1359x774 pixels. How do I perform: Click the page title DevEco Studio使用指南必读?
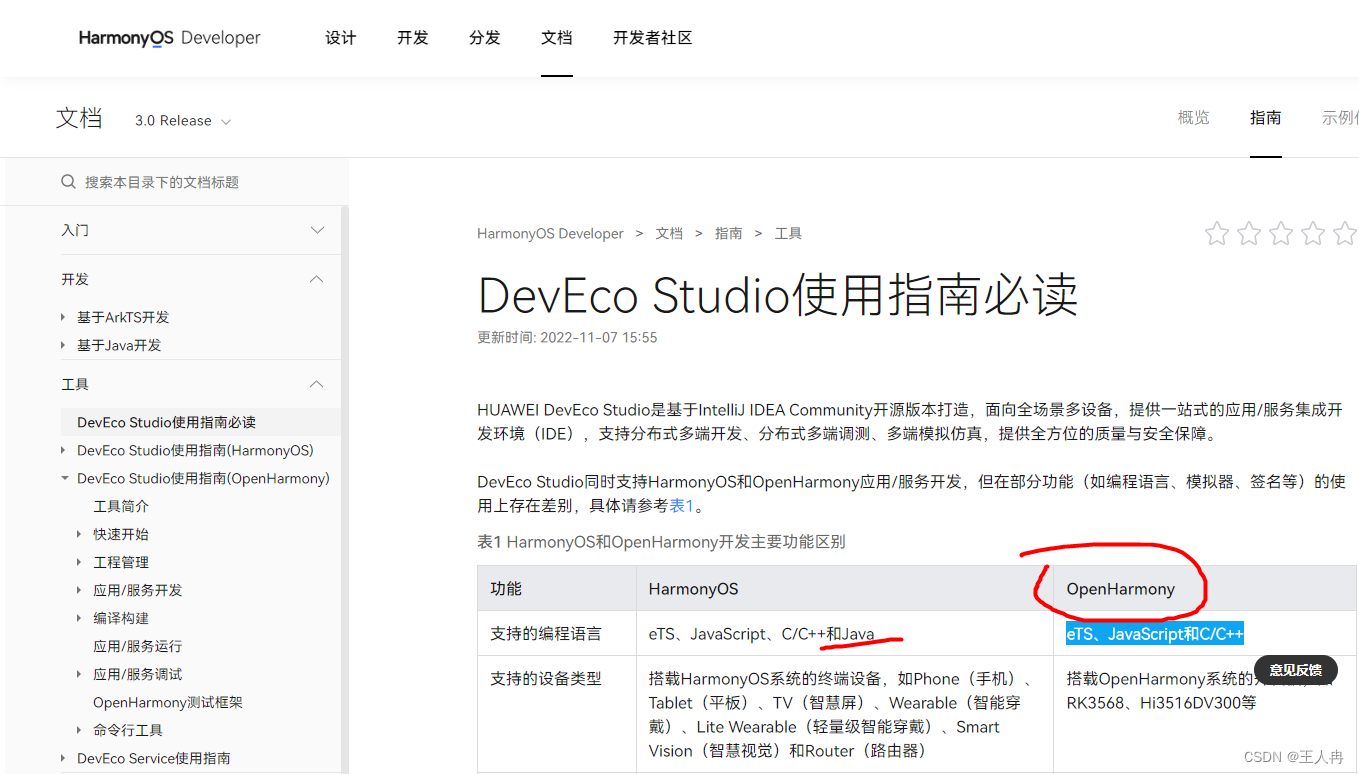pyautogui.click(x=778, y=295)
